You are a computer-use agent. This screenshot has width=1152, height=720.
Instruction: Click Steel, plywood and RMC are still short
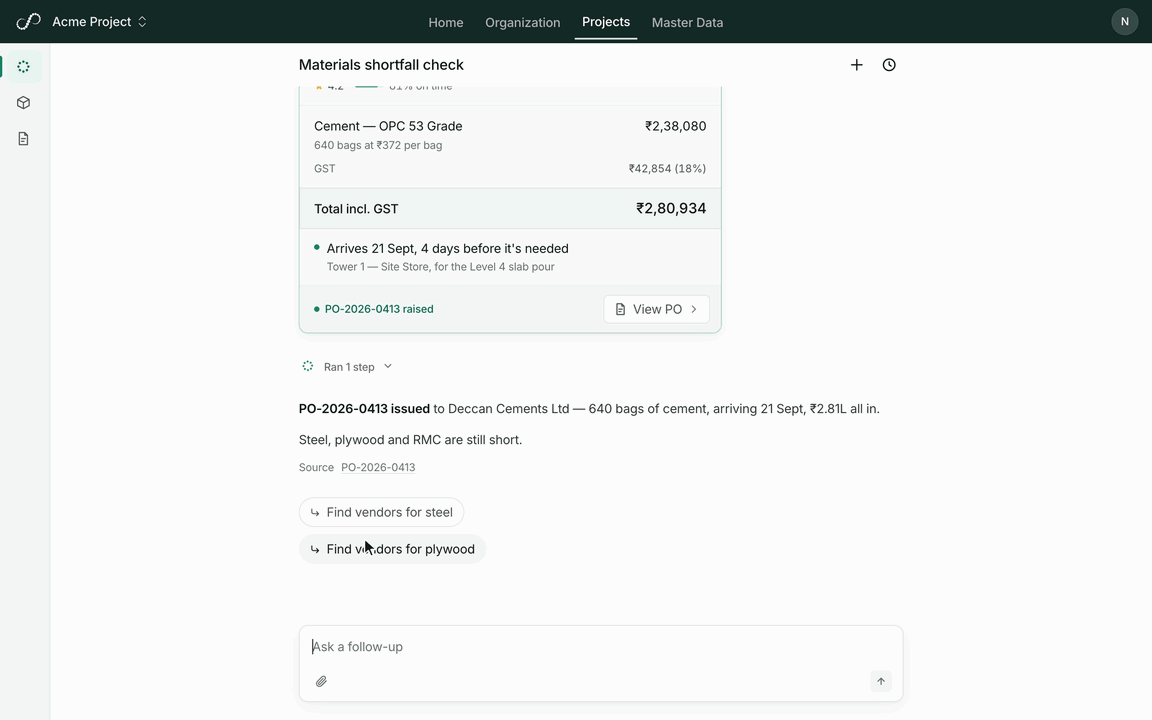click(x=411, y=440)
